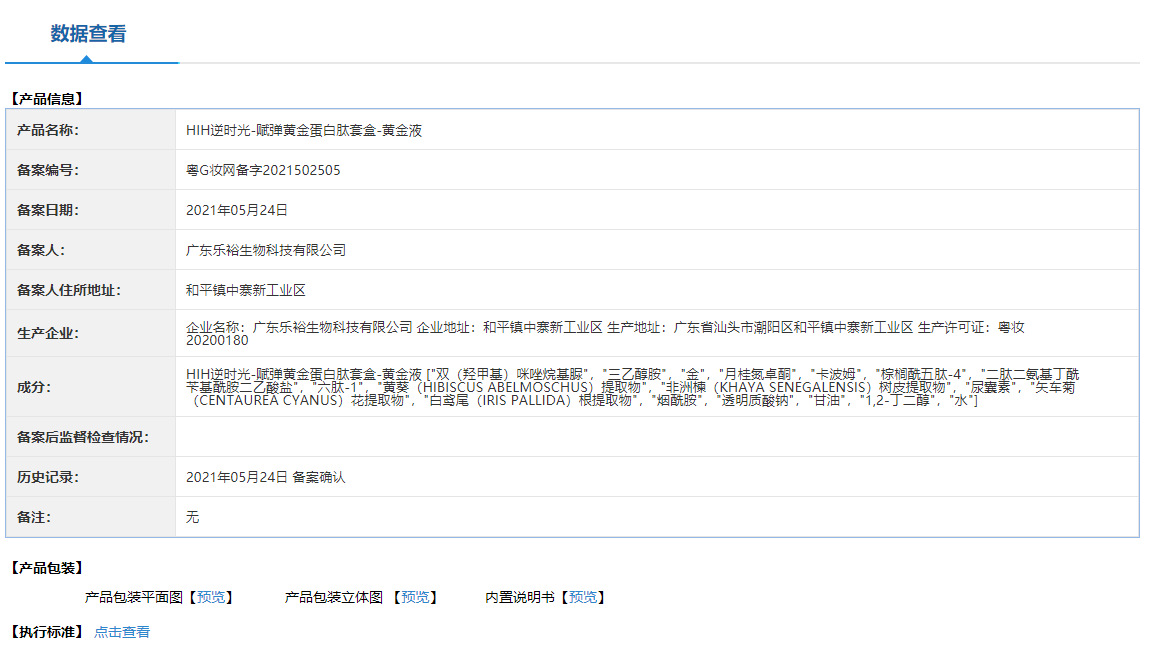This screenshot has height=662, width=1156.
Task: Preview the 产品包装立体图 image
Action: pos(415,597)
